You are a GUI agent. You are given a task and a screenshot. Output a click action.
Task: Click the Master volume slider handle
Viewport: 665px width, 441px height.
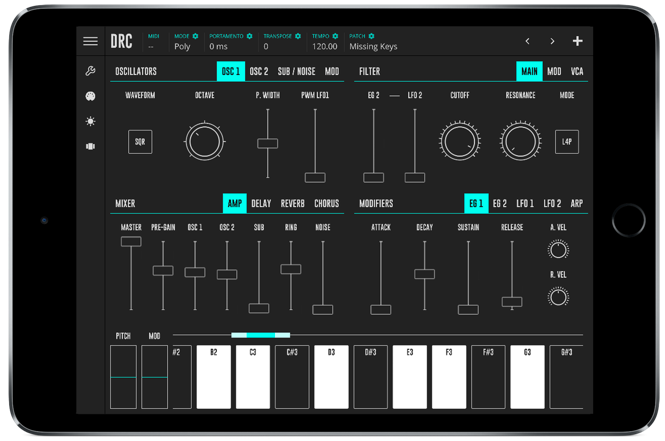131,242
